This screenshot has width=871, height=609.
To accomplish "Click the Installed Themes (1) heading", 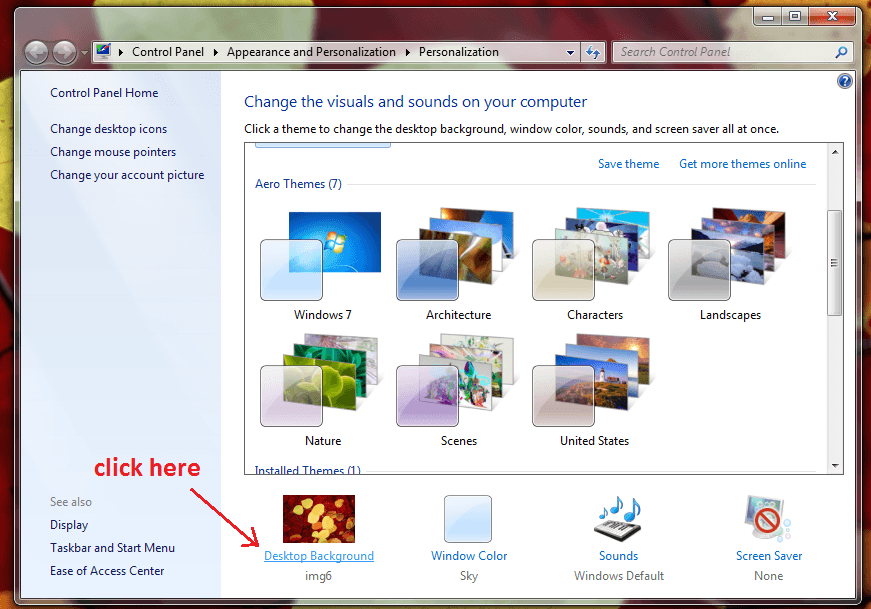I will tap(307, 470).
